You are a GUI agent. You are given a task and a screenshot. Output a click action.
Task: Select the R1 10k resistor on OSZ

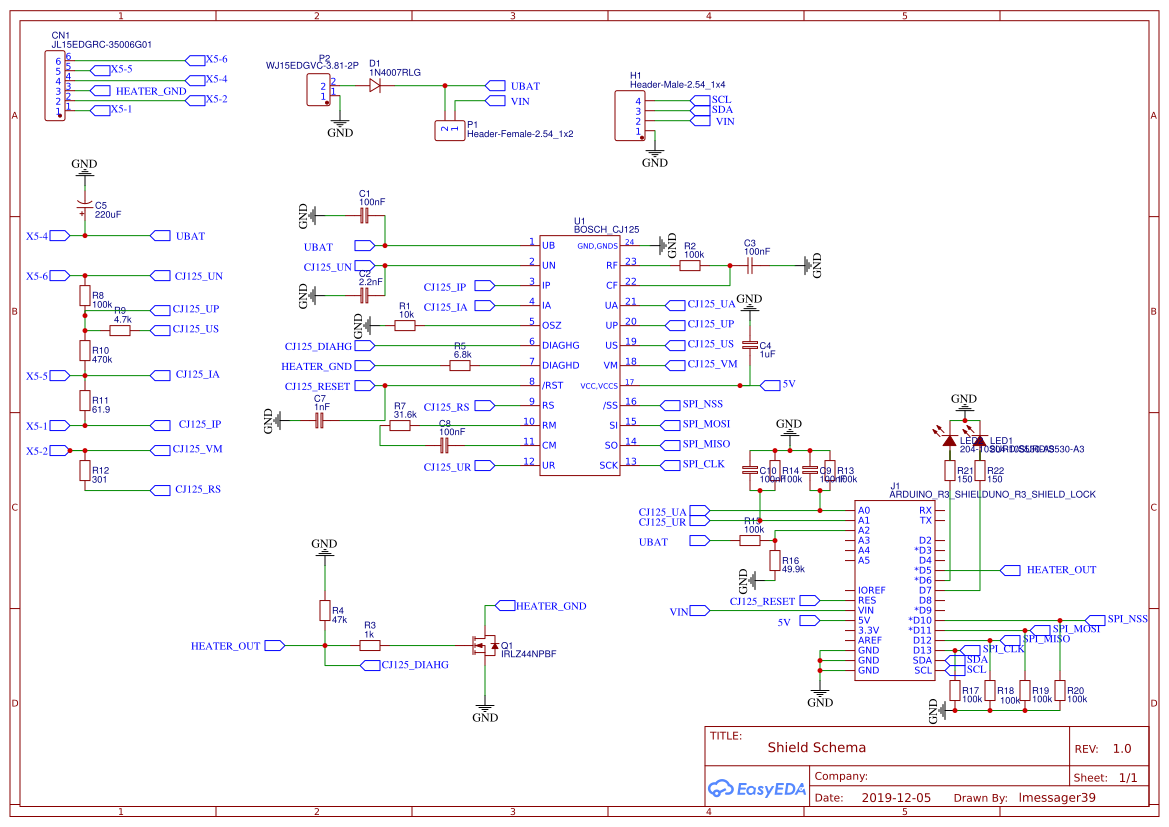[x=405, y=325]
